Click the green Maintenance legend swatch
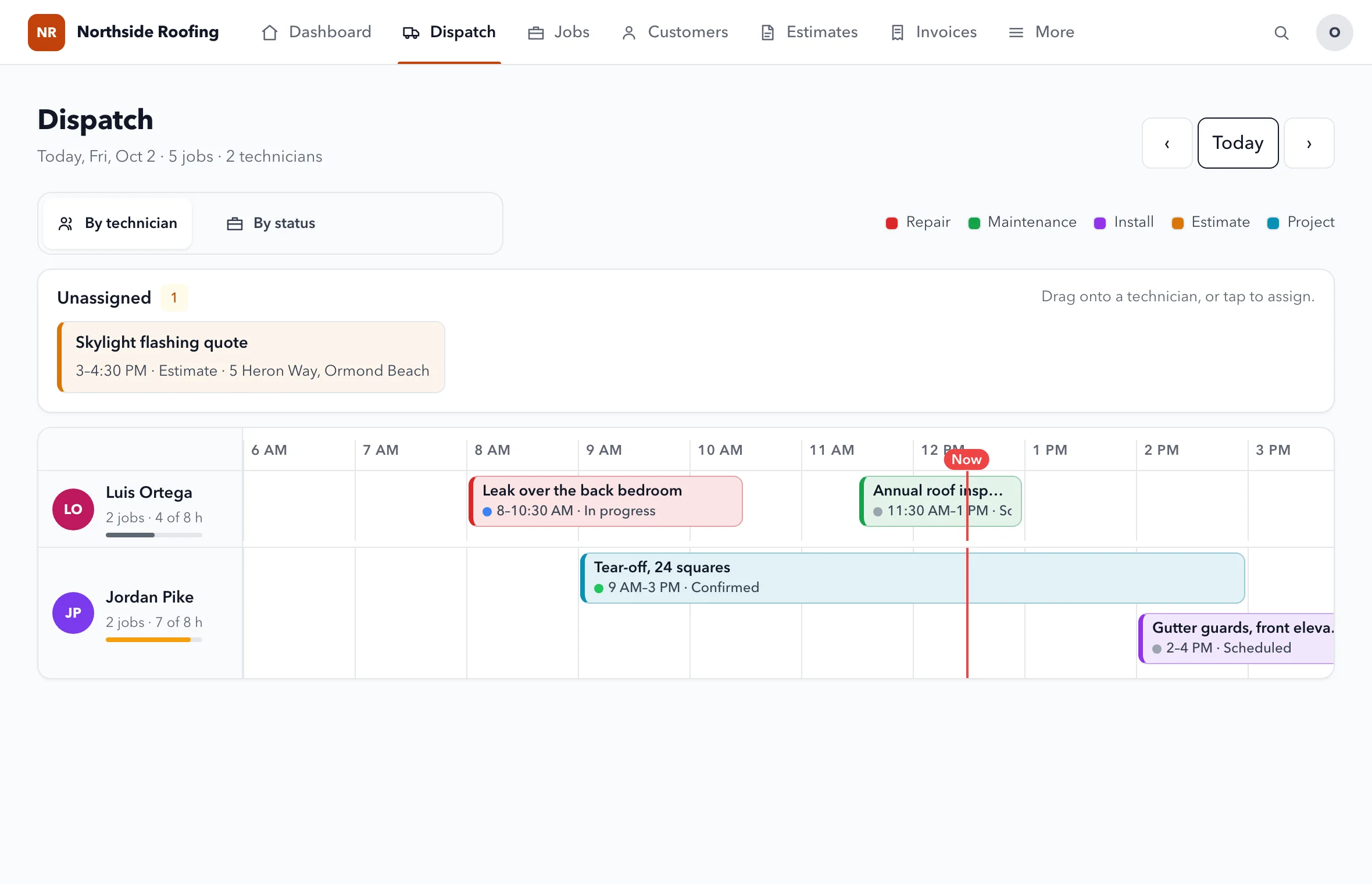This screenshot has height=884, width=1372. point(974,223)
